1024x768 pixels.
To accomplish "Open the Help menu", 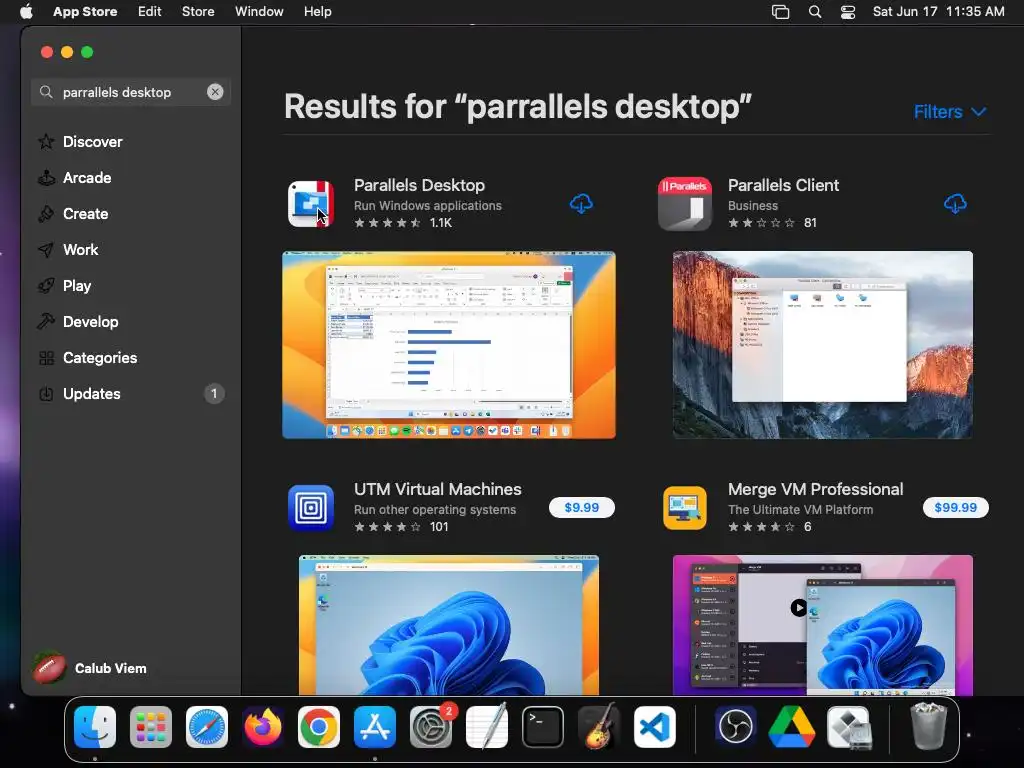I will [x=317, y=12].
